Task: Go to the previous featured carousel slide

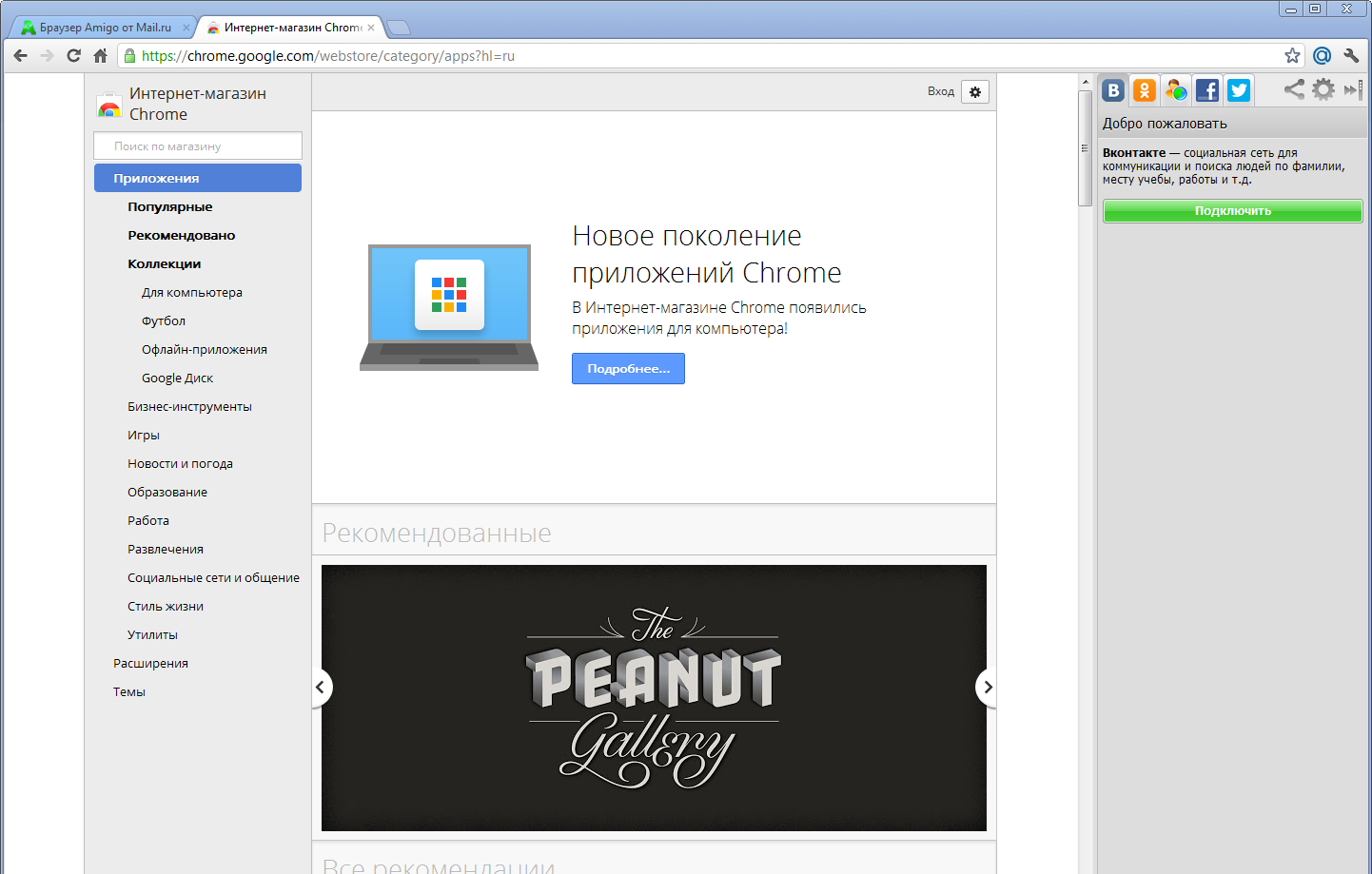Action: 321,688
